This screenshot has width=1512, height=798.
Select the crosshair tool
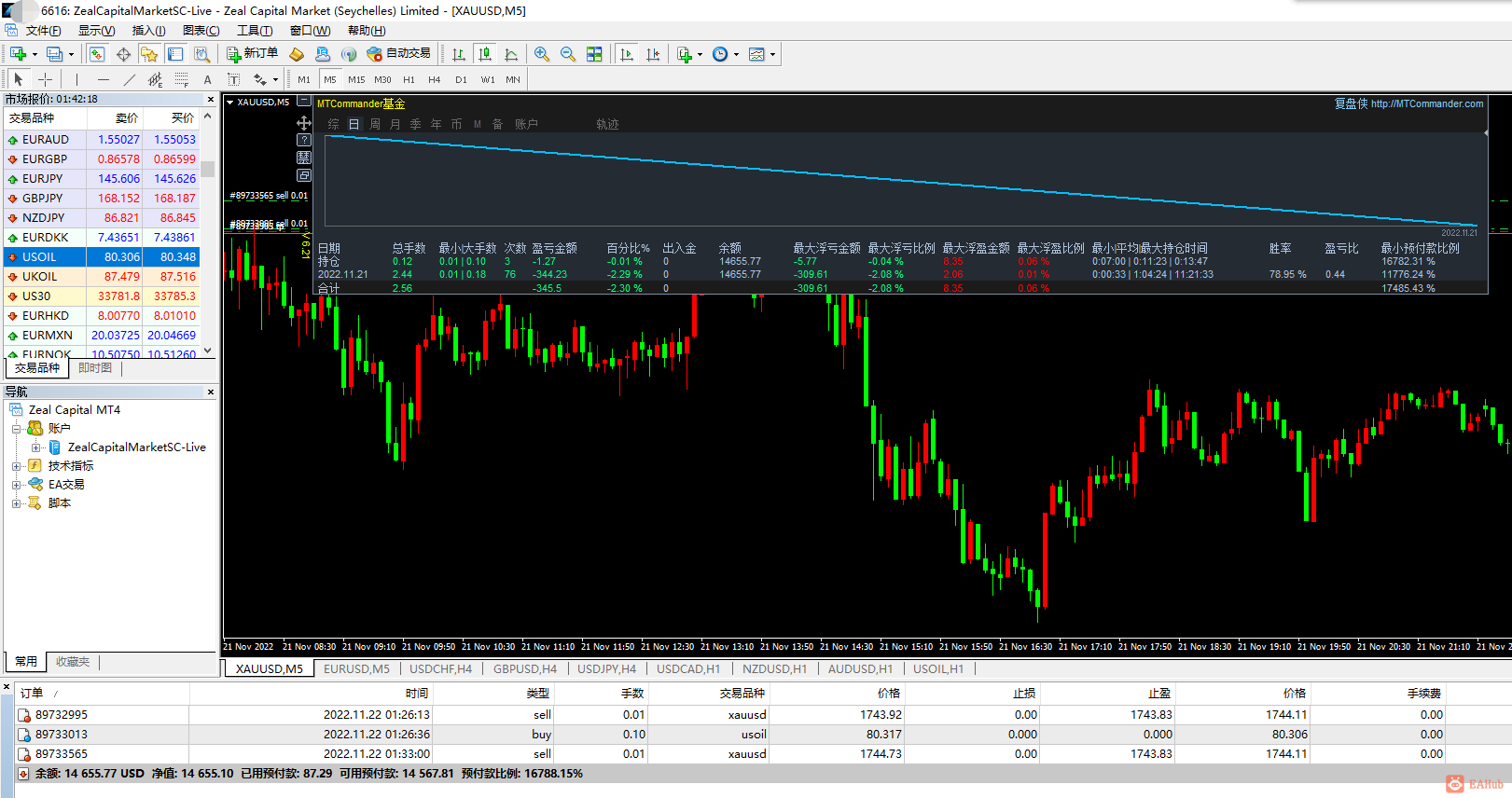coord(45,79)
